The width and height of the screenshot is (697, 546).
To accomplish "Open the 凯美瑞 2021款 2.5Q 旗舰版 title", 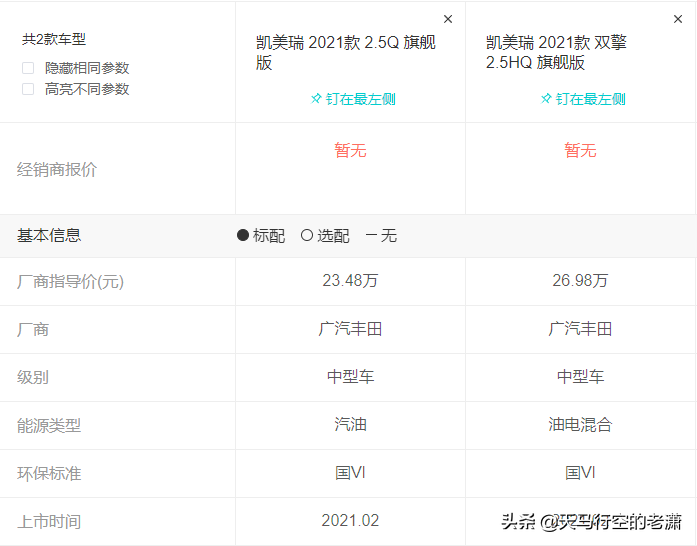I will (345, 52).
